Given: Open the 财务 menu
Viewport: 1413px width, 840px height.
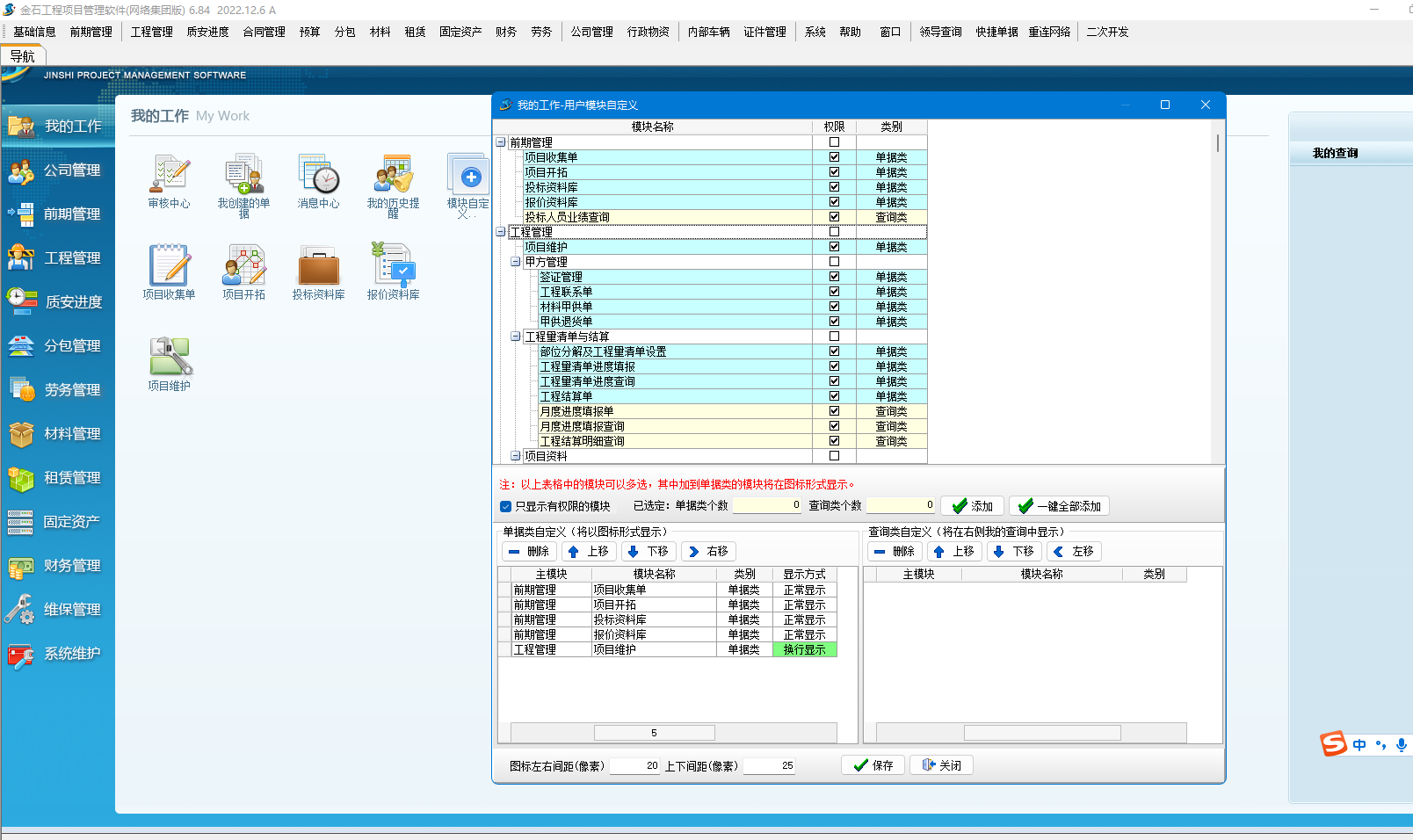Looking at the screenshot, I should [x=505, y=32].
